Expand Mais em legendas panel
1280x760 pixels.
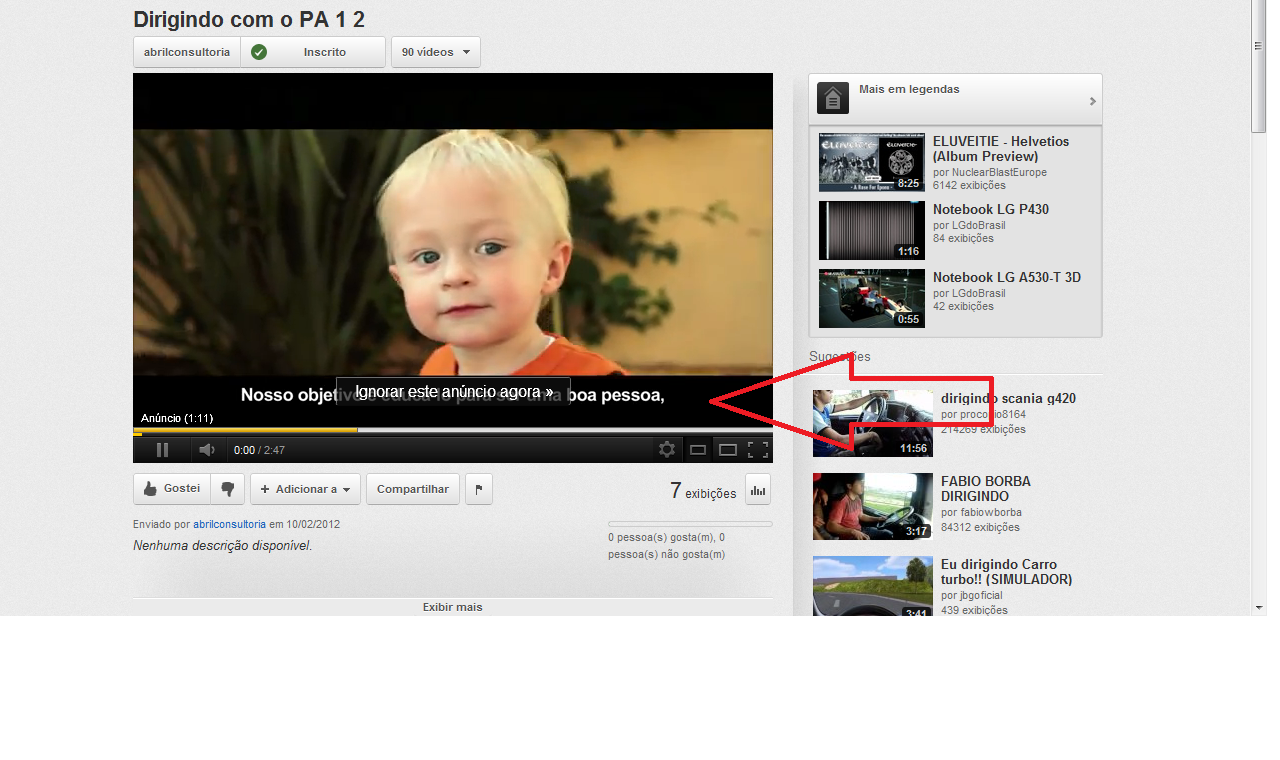[955, 98]
